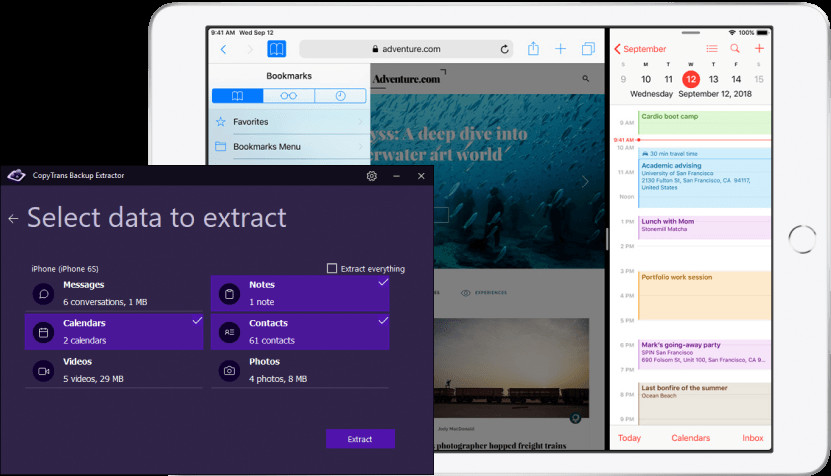This screenshot has width=831, height=476.
Task: Add a new Calendar event
Action: click(759, 49)
